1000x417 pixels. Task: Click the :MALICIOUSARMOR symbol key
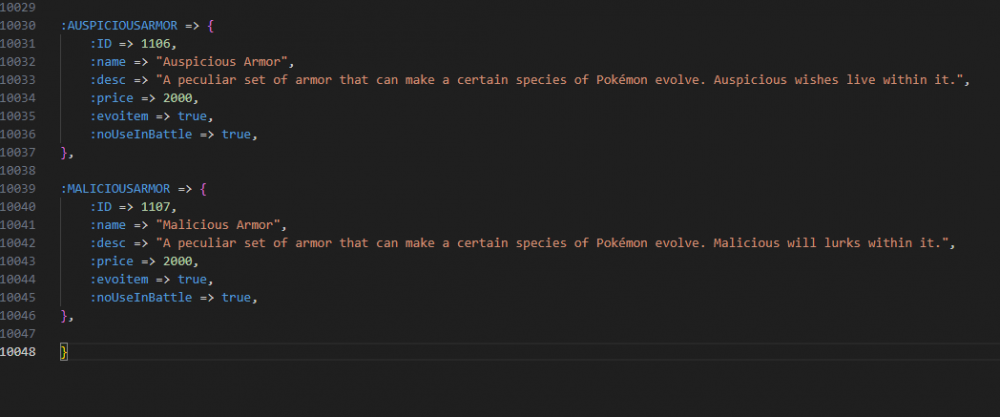115,189
